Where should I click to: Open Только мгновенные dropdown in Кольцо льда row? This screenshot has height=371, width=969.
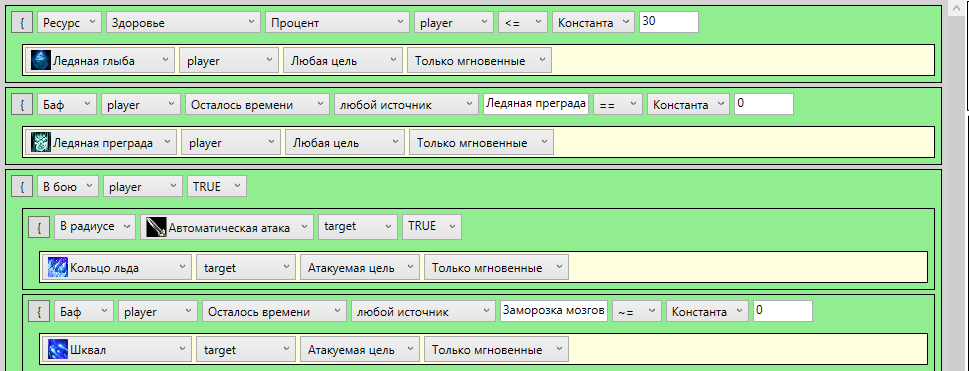pos(496,268)
